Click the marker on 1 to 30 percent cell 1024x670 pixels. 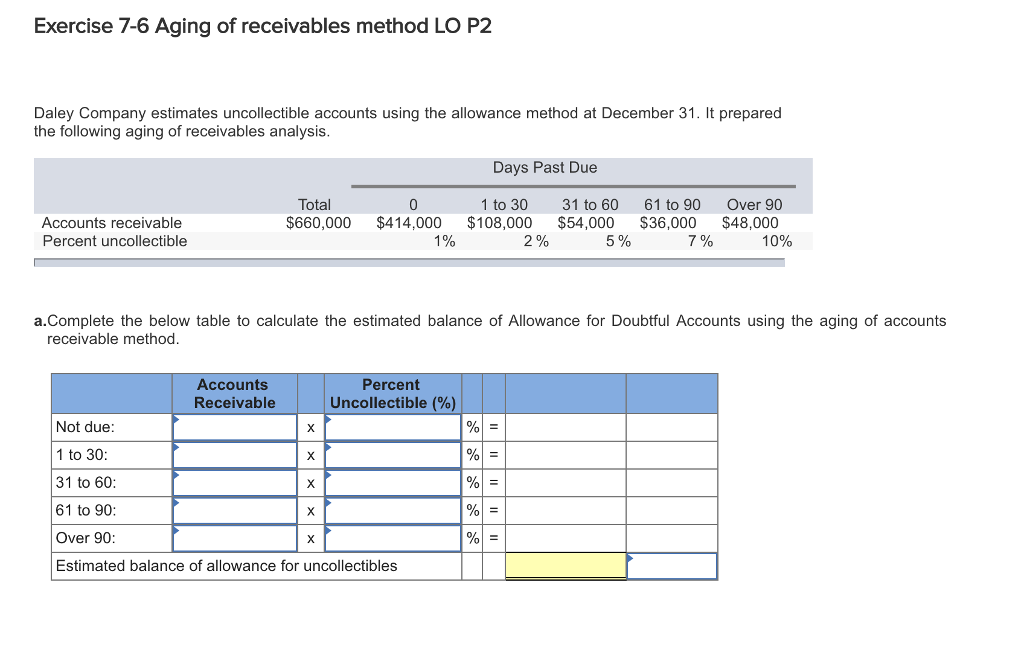click(x=326, y=446)
